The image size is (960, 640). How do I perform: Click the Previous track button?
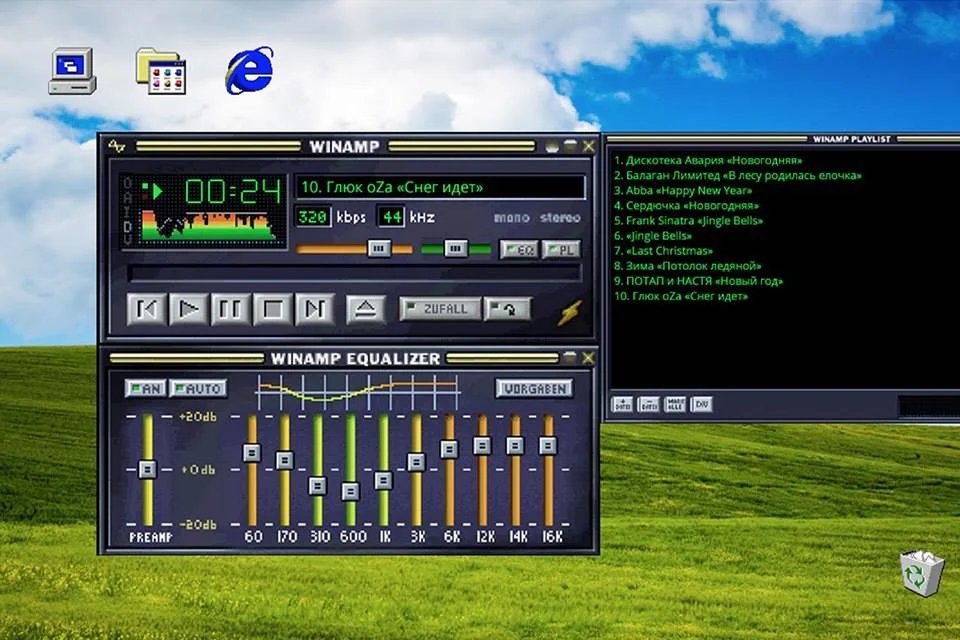(x=146, y=309)
